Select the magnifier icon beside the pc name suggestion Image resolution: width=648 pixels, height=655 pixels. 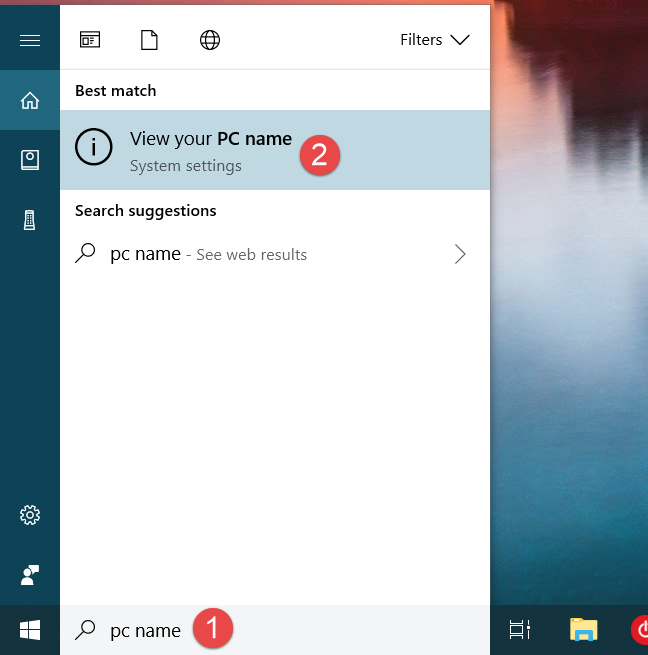(85, 253)
